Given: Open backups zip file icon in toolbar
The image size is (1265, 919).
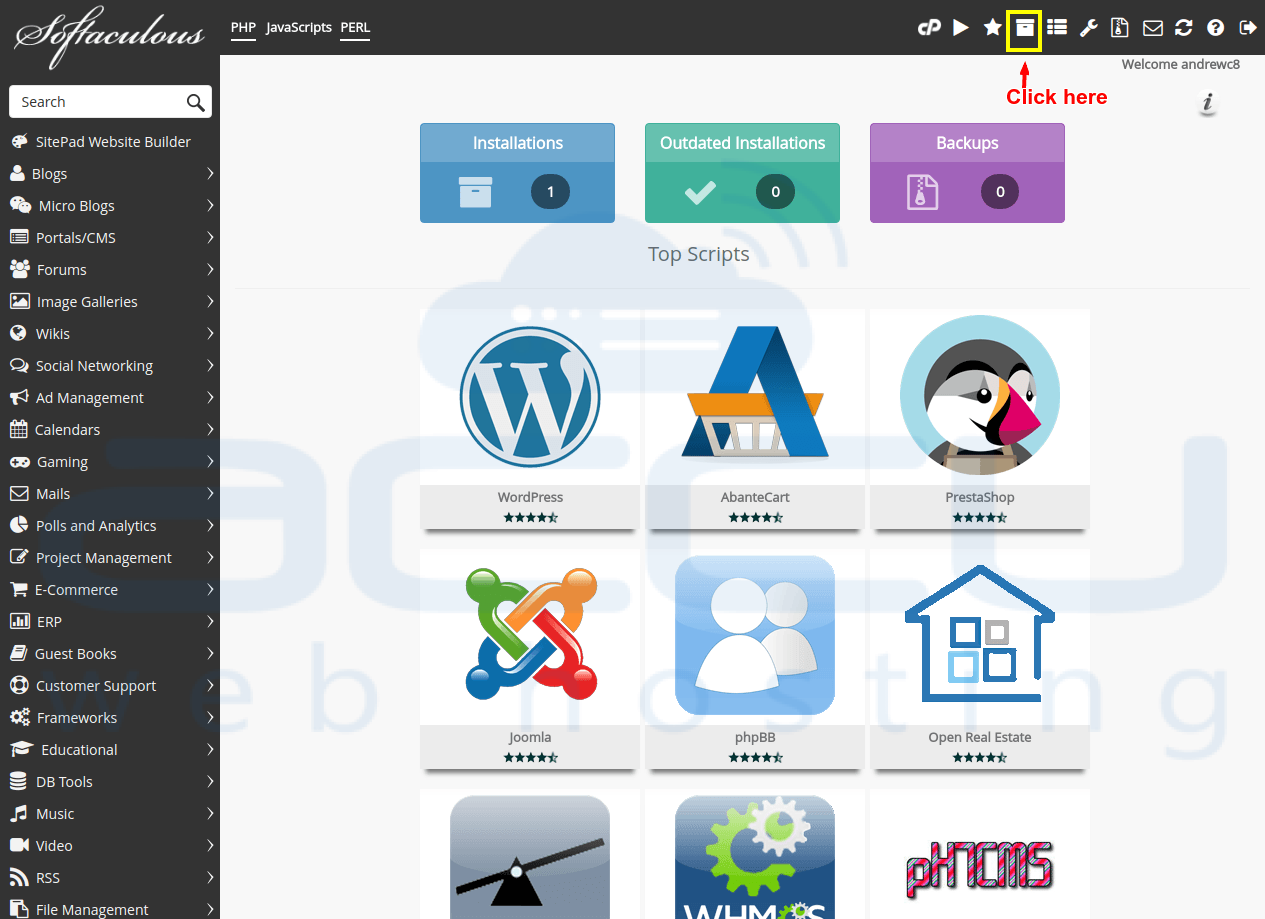Looking at the screenshot, I should click(x=1120, y=28).
